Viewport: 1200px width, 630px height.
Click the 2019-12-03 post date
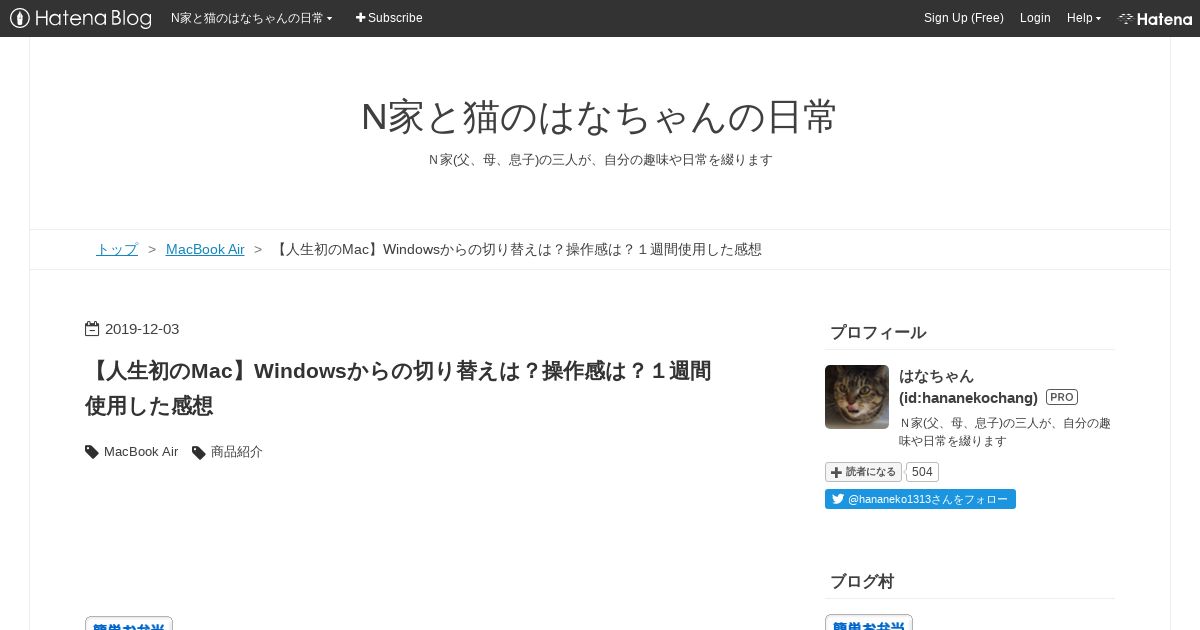coord(142,329)
